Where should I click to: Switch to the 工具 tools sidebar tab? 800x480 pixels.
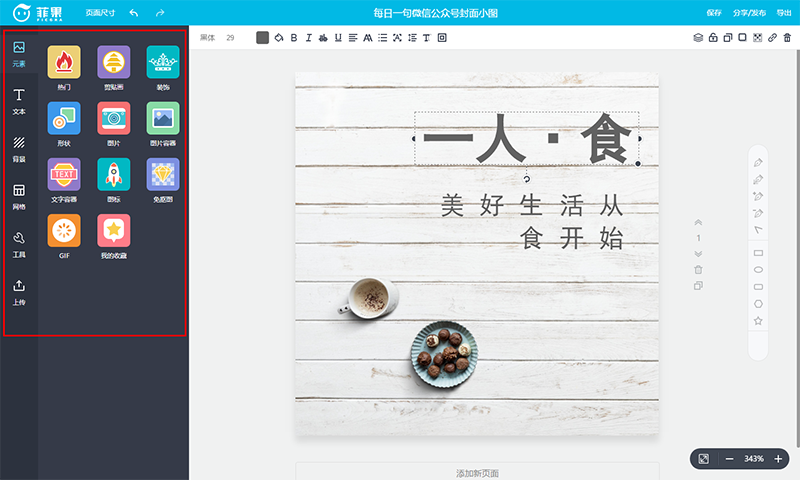pos(19,245)
